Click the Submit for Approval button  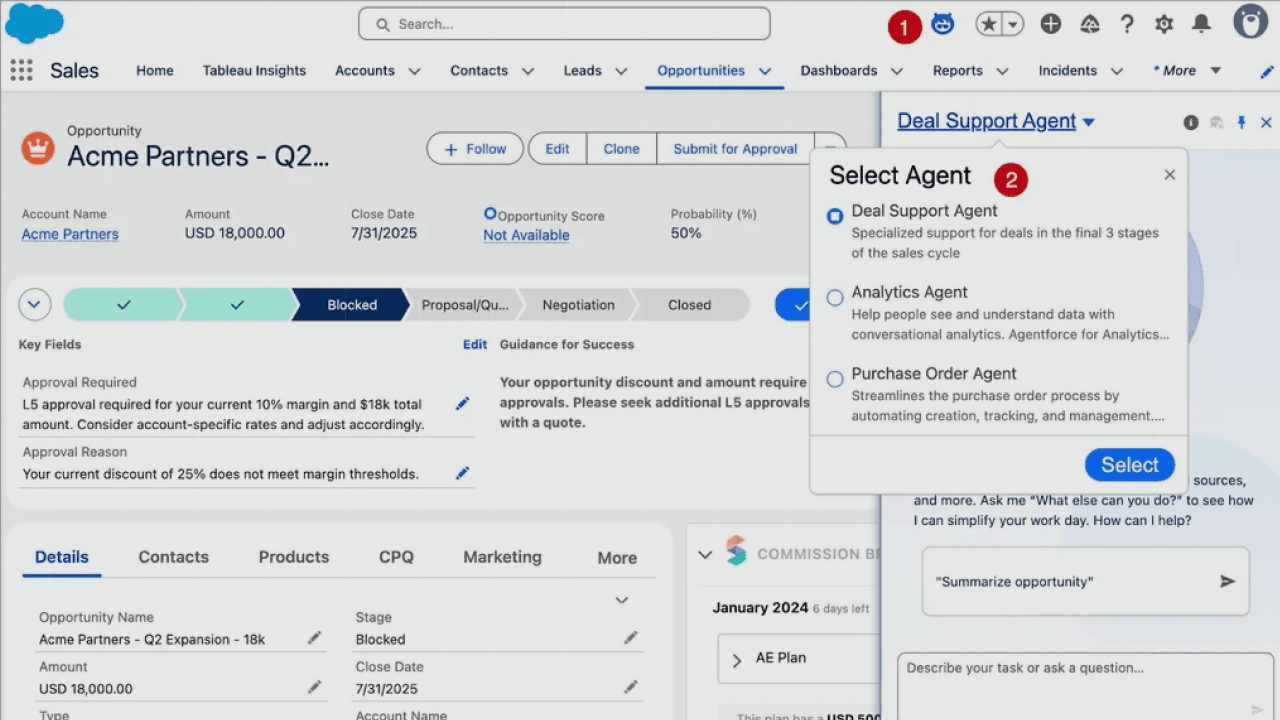click(x=735, y=149)
